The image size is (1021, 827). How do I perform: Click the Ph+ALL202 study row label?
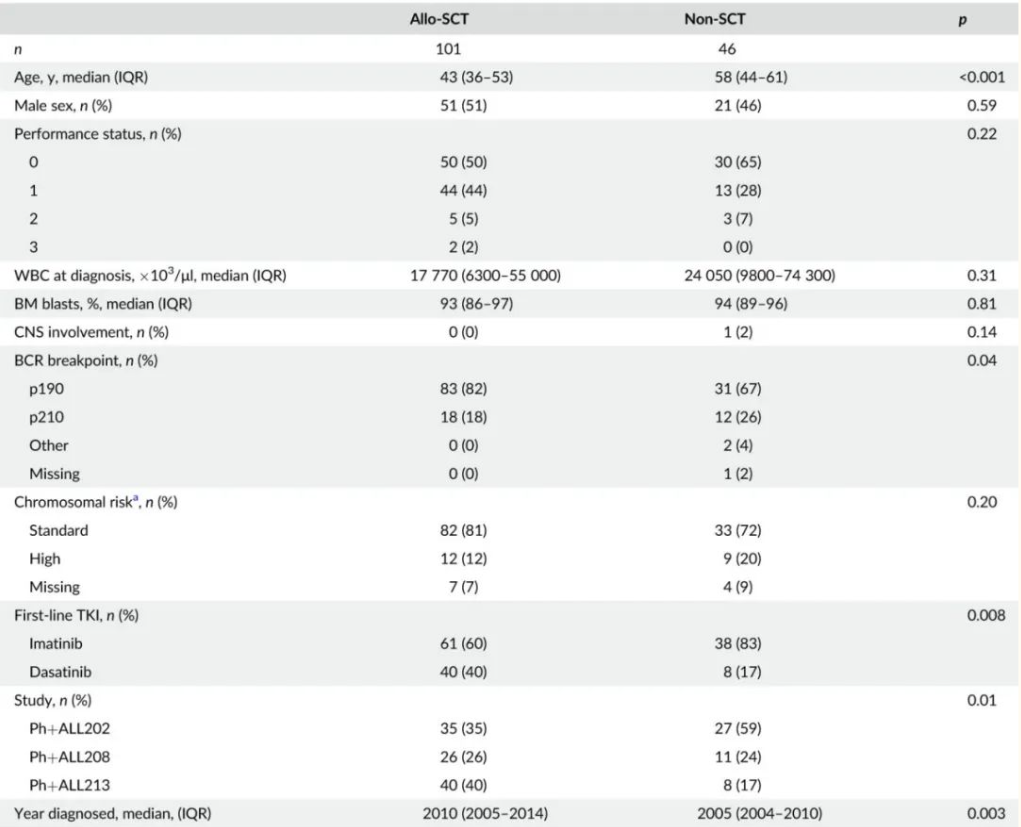(x=70, y=729)
